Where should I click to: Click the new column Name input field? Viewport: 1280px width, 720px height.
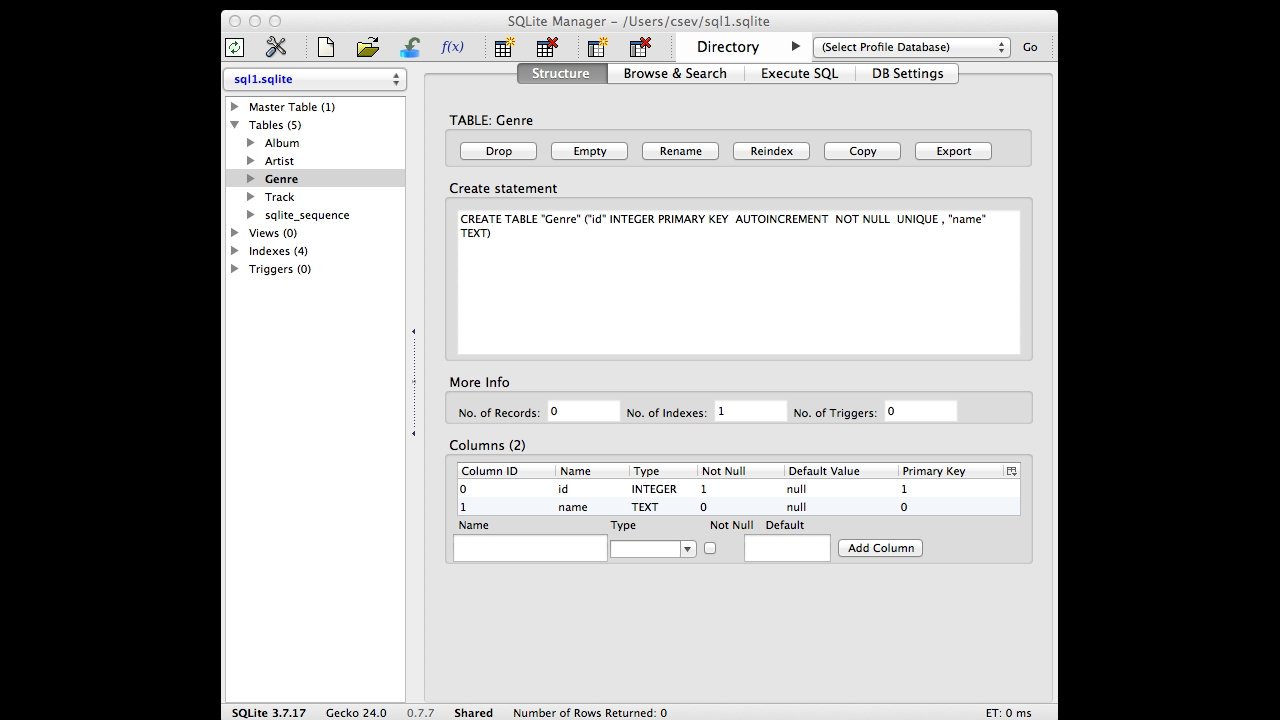point(530,548)
